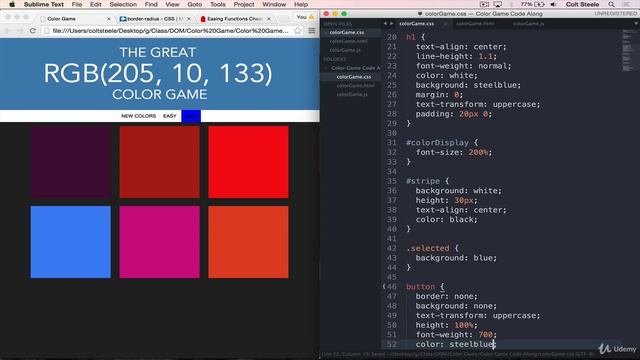Open the Help menu
This screenshot has width=640, height=360.
[301, 4]
